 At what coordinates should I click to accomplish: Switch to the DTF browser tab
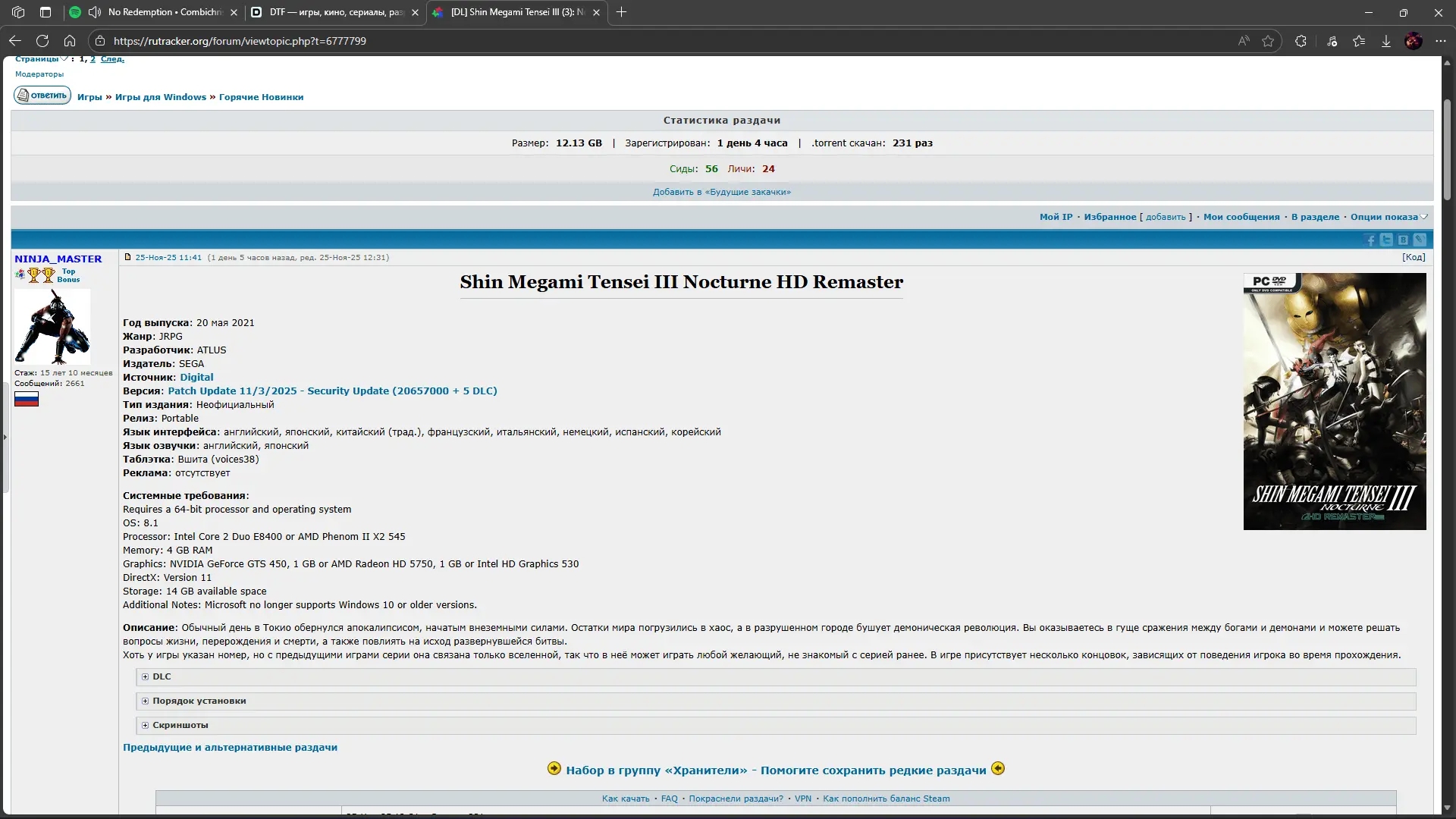(335, 12)
